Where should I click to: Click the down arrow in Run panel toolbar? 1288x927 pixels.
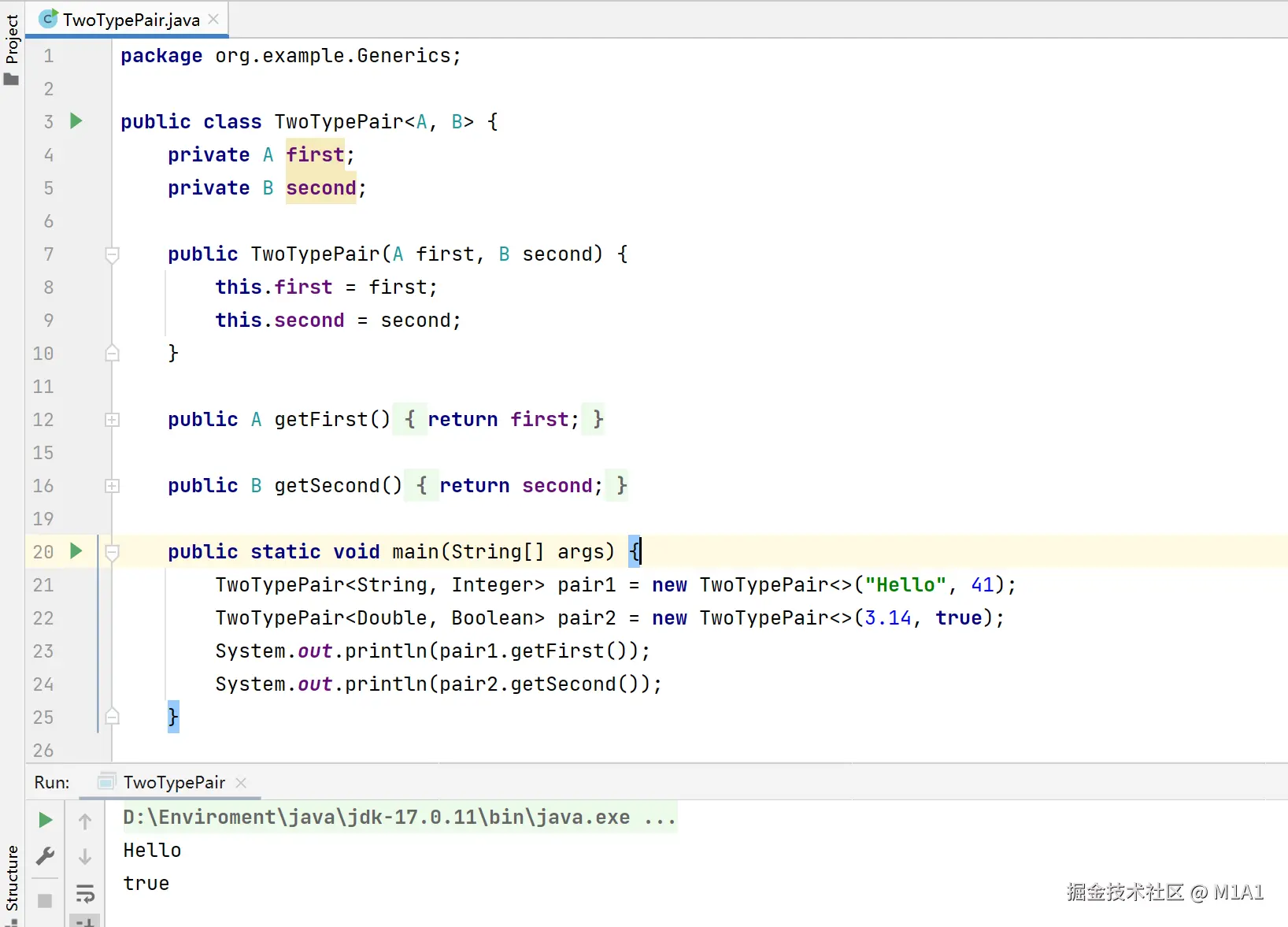point(85,857)
